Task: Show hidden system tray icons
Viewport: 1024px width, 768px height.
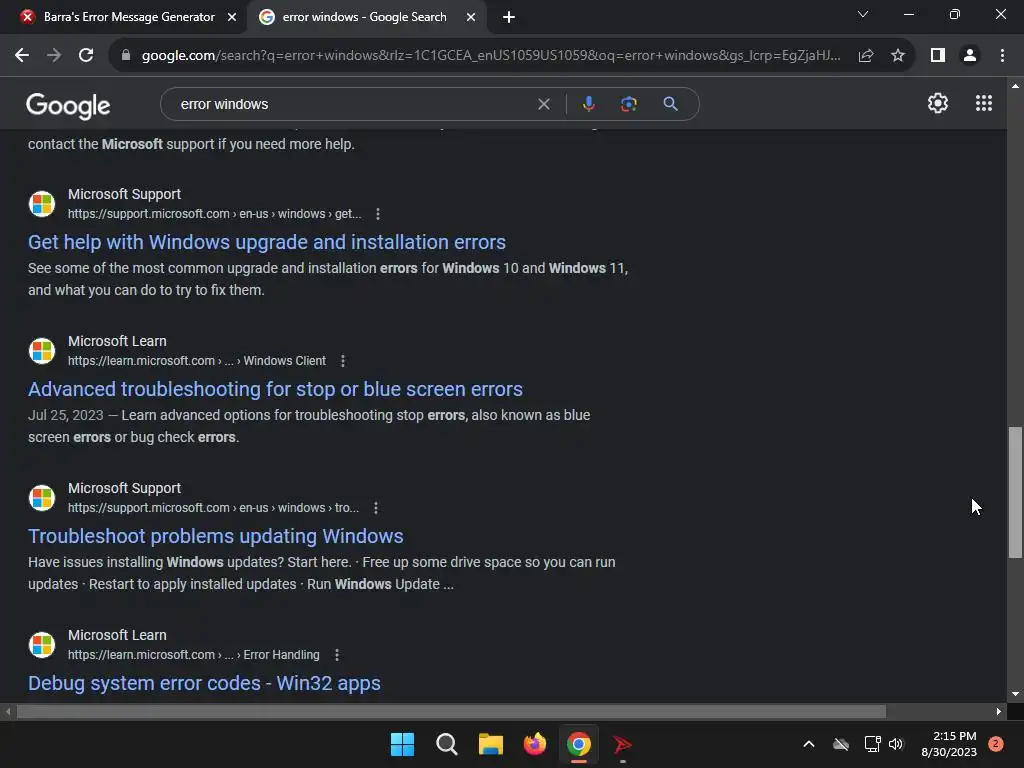Action: click(x=808, y=744)
